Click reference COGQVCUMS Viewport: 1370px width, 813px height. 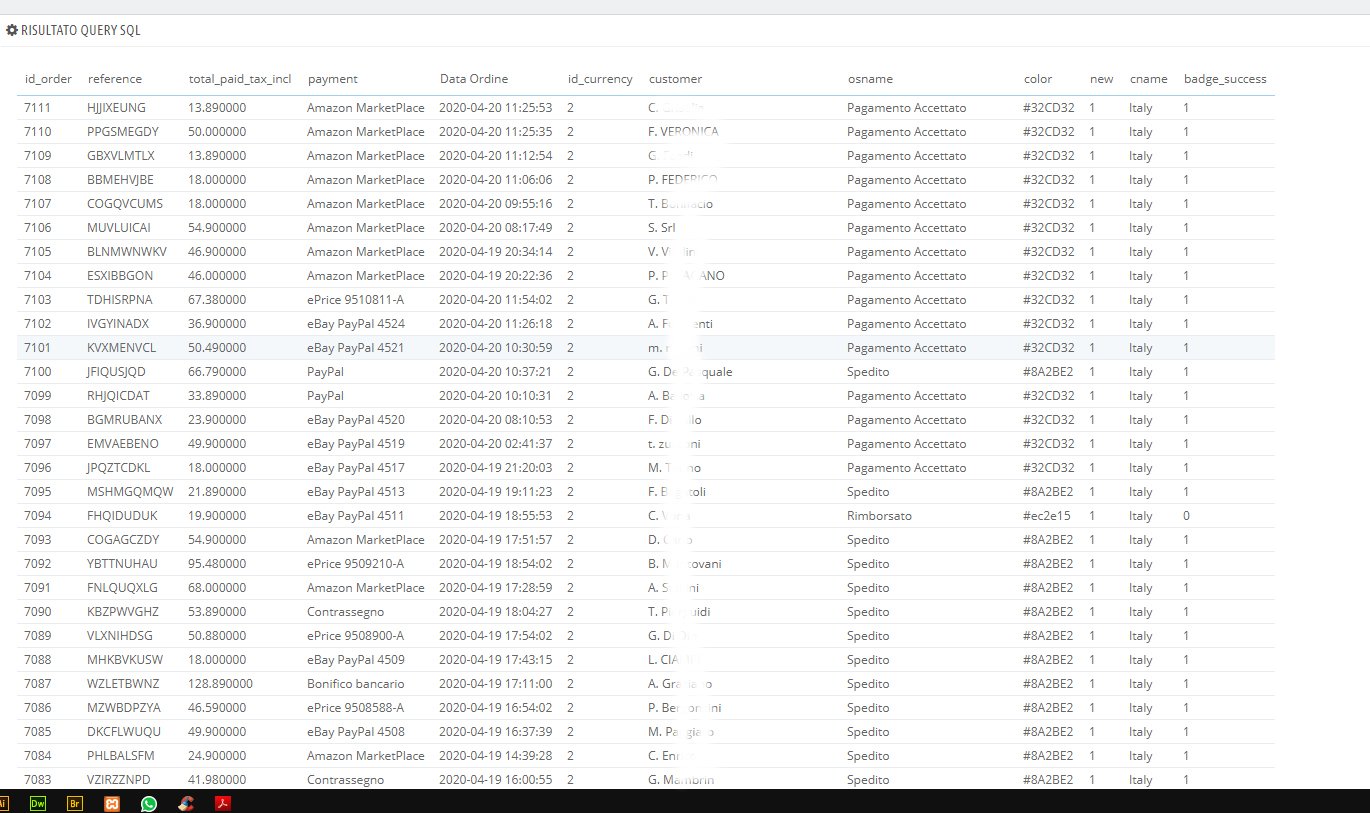click(x=124, y=203)
